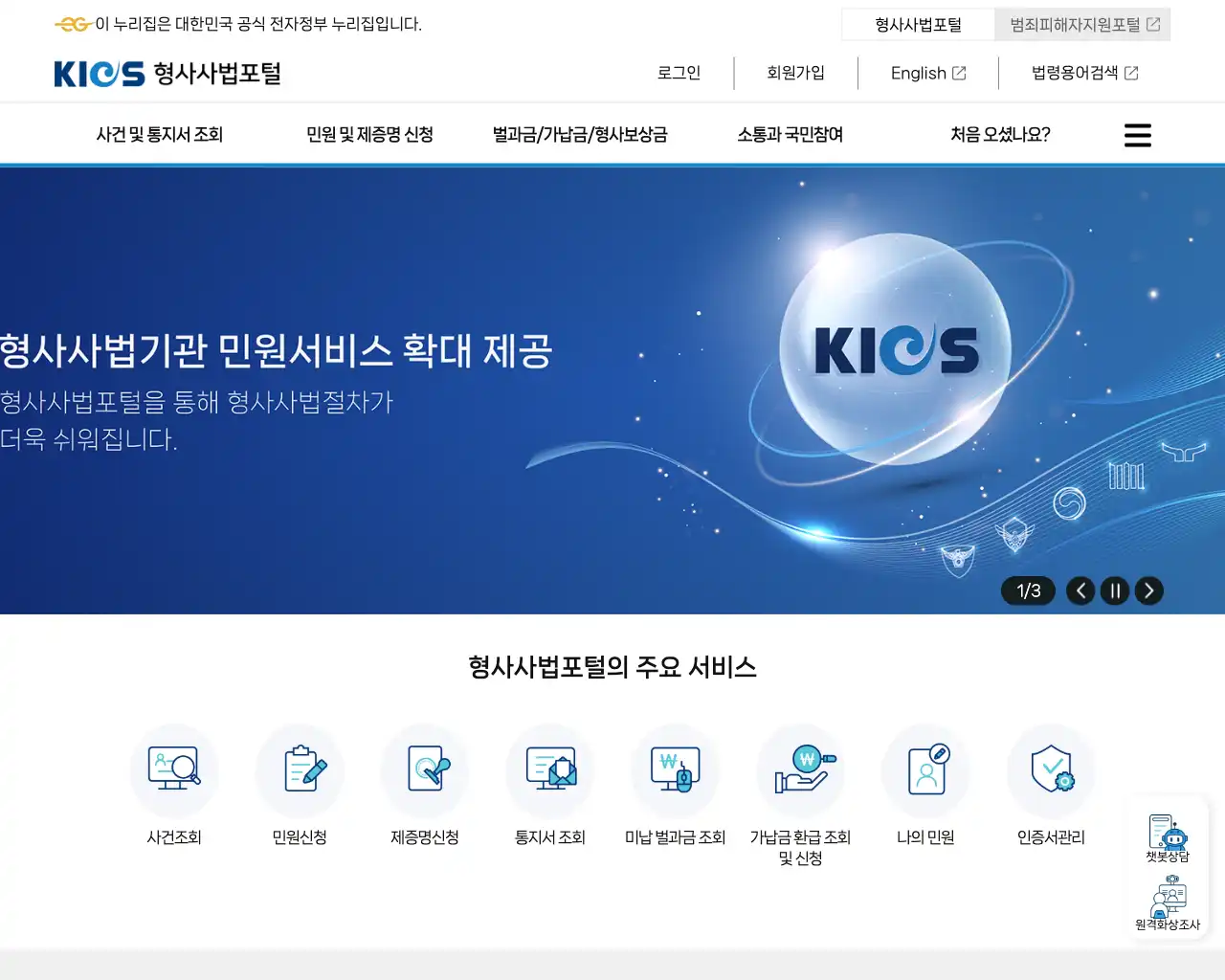Screen dimensions: 1225x980
Task: Click the 형사사법포털의 주요 서비스 heading
Action: (612, 667)
